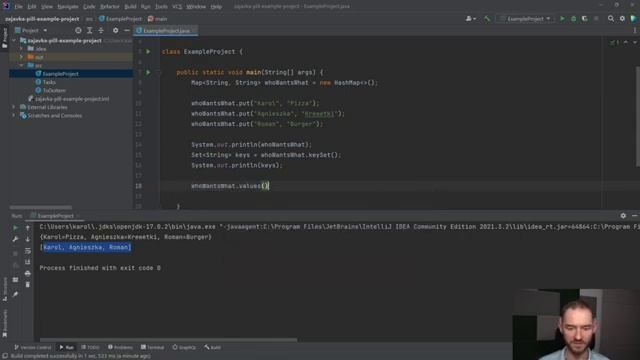Rerun ExampleProject from Run panel
Image resolution: width=640 pixels, height=360 pixels.
(15, 228)
